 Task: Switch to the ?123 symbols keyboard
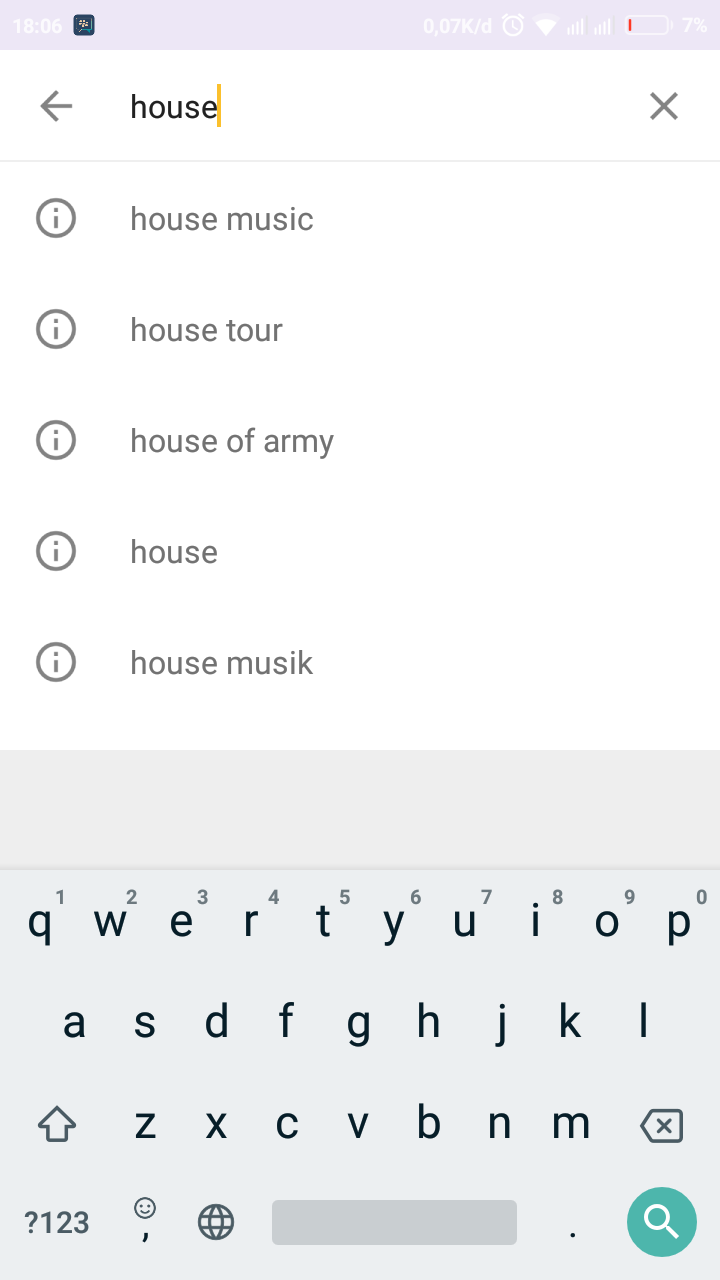pyautogui.click(x=57, y=1222)
